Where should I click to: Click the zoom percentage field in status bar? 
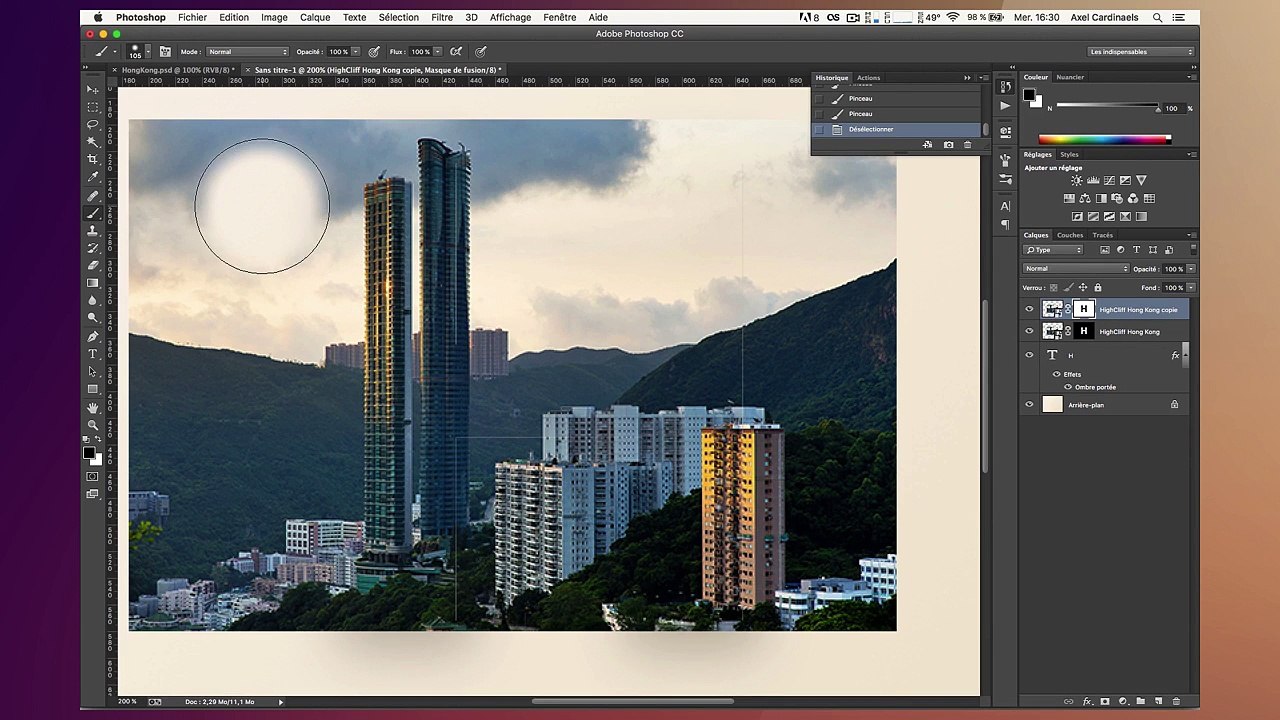(x=128, y=702)
